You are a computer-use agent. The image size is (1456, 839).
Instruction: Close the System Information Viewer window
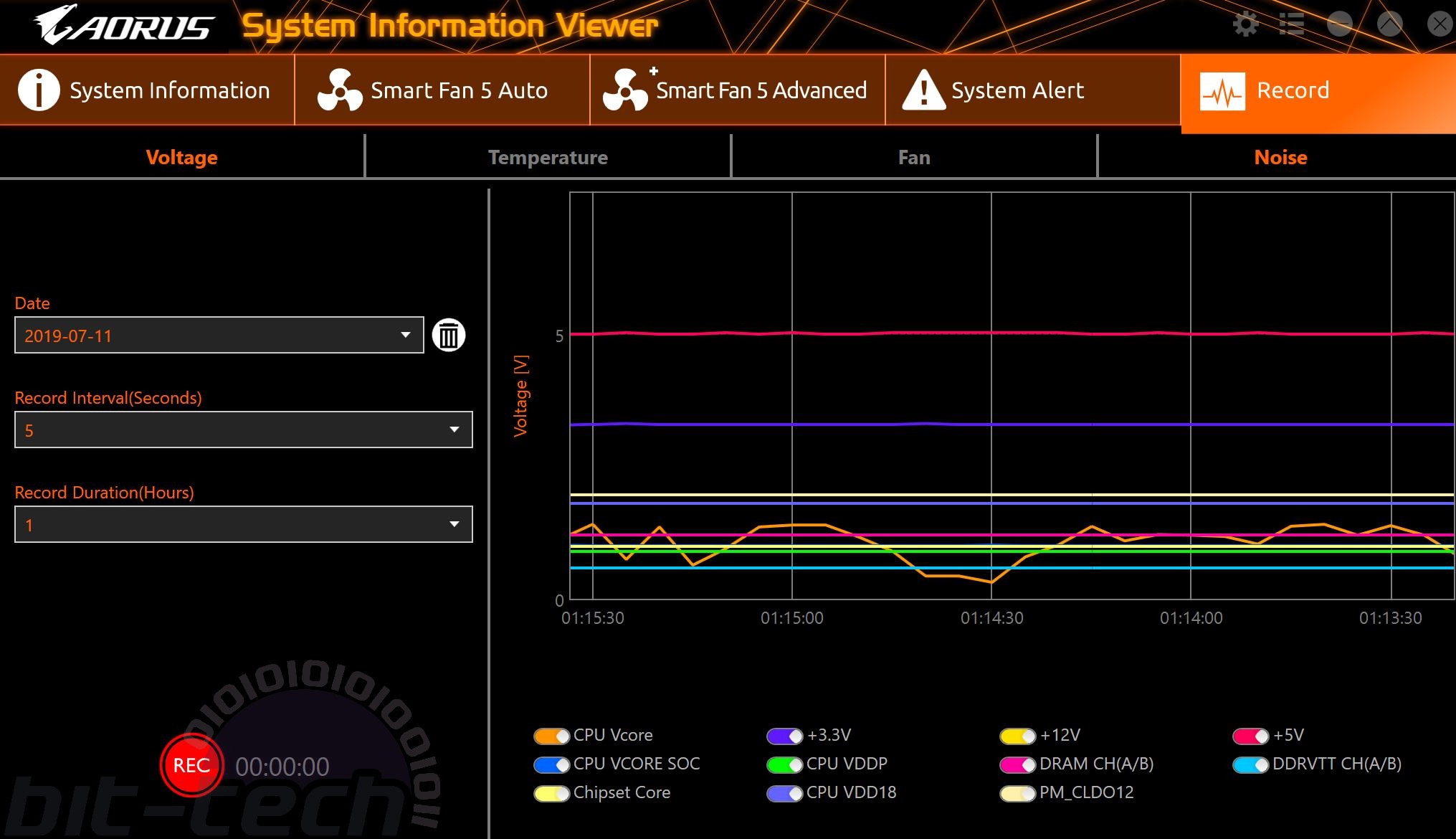(1440, 24)
